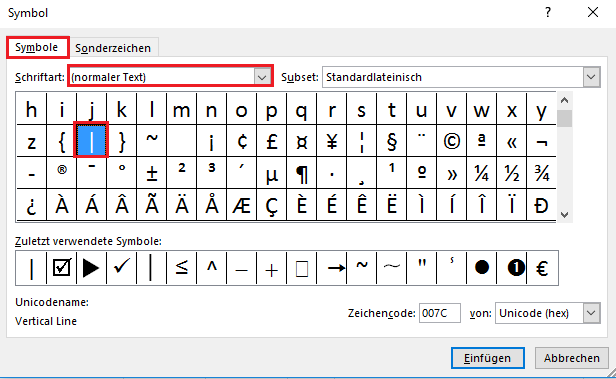Pick the closing curly brace }

point(121,141)
